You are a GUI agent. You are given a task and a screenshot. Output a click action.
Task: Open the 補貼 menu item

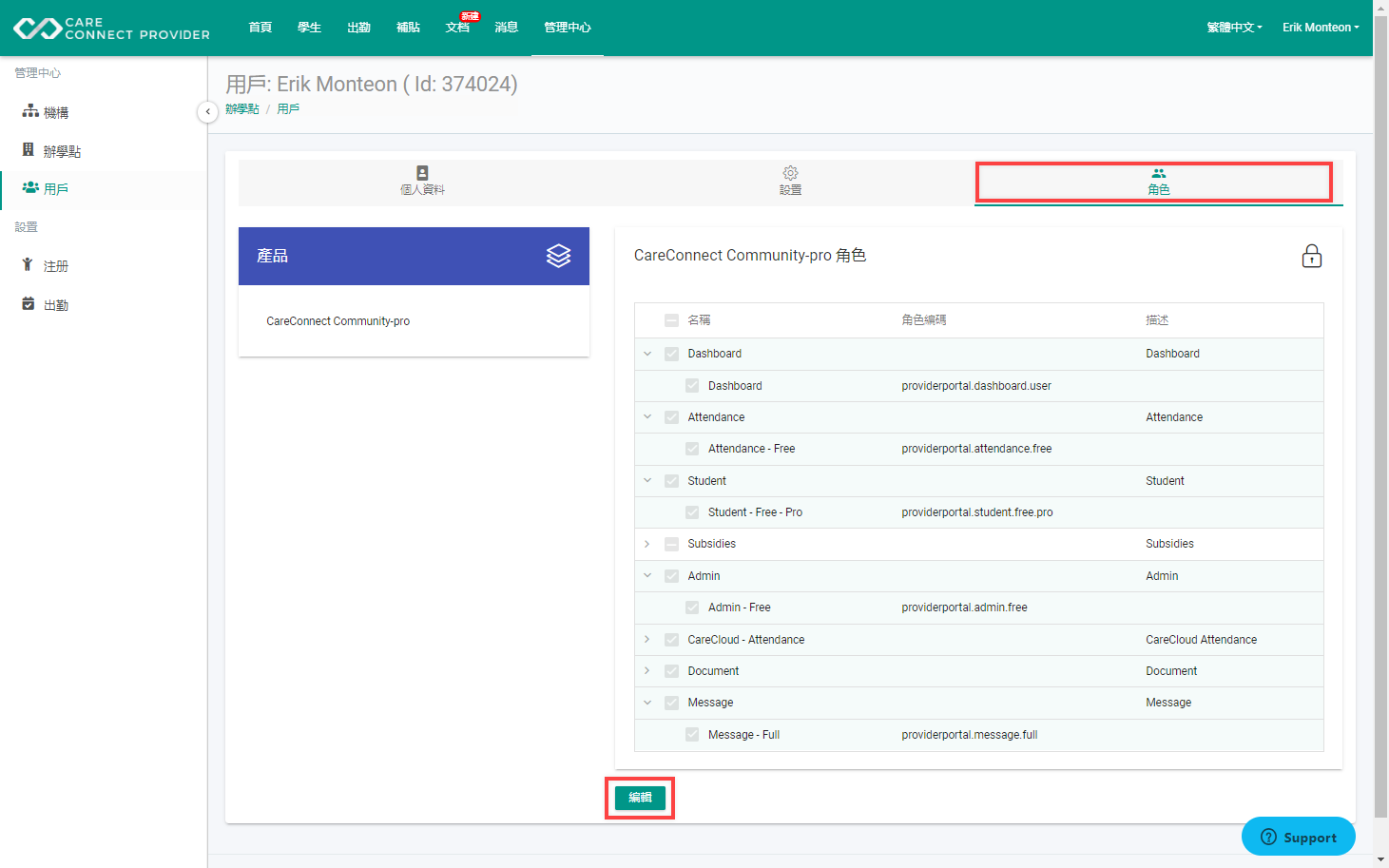[x=408, y=28]
